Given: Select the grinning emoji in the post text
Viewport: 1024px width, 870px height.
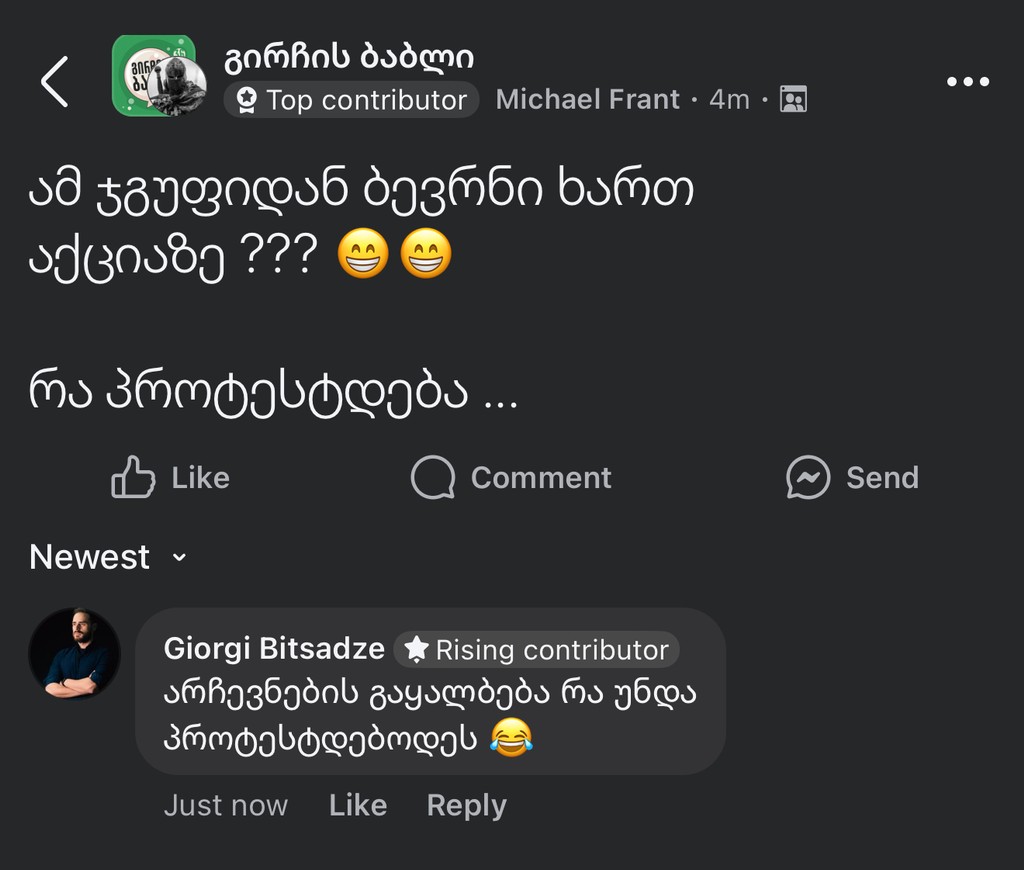Looking at the screenshot, I should (361, 254).
